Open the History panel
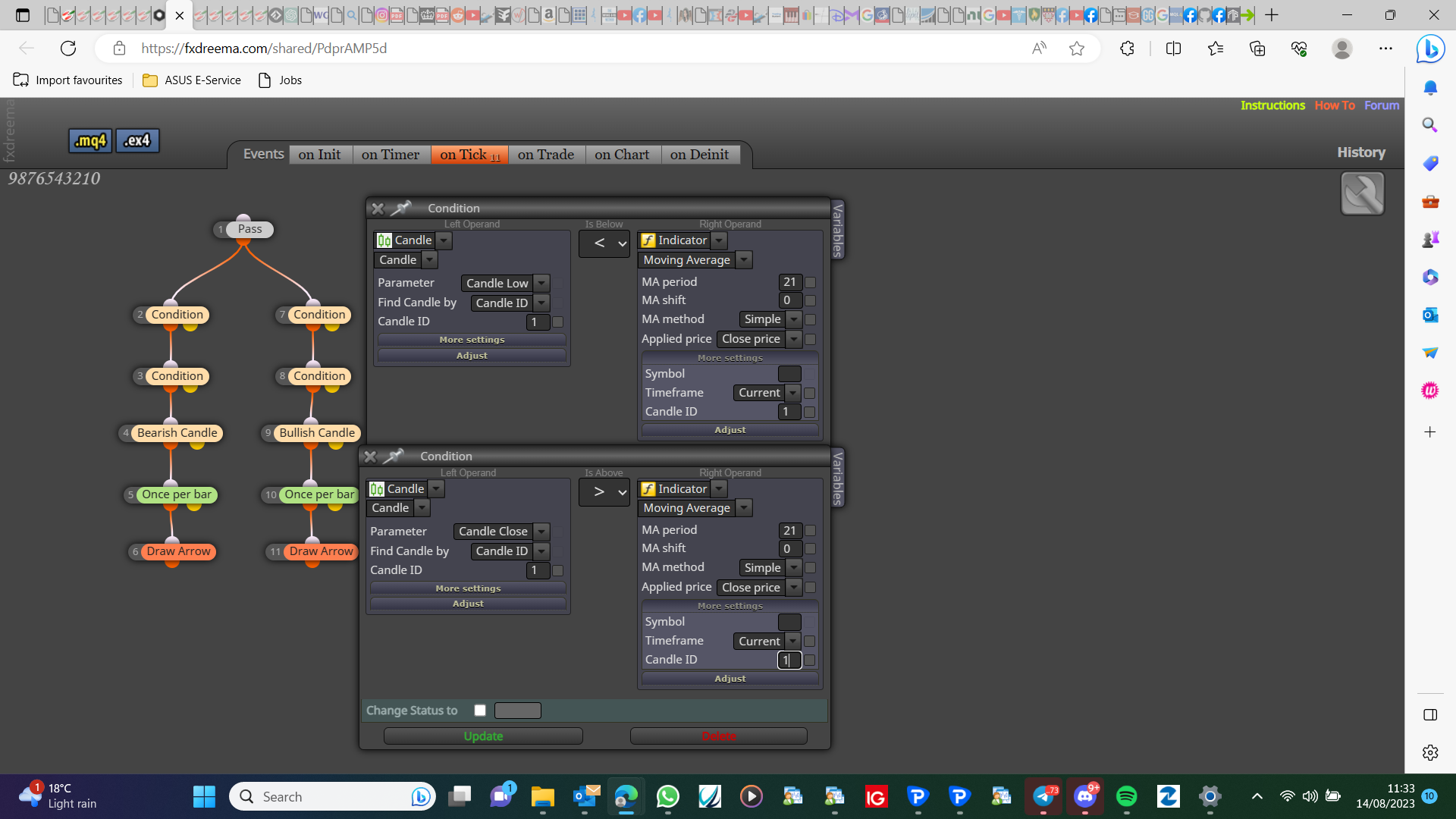Image resolution: width=1456 pixels, height=819 pixels. click(1361, 152)
